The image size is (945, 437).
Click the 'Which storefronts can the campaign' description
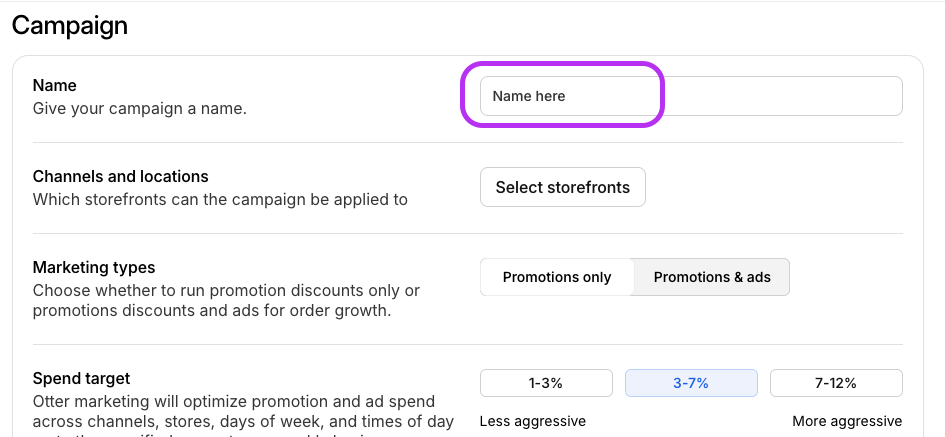click(220, 199)
